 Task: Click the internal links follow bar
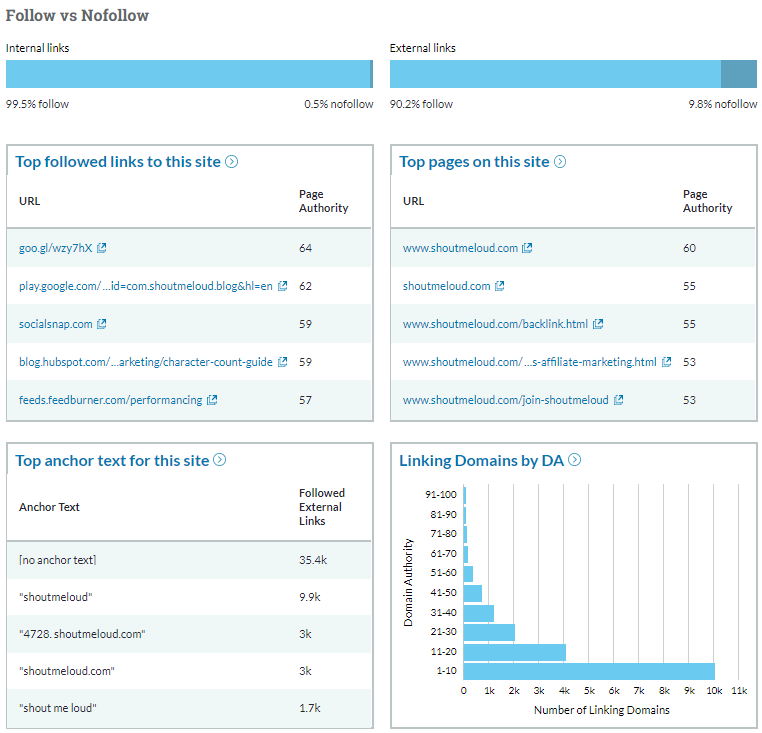[x=188, y=74]
